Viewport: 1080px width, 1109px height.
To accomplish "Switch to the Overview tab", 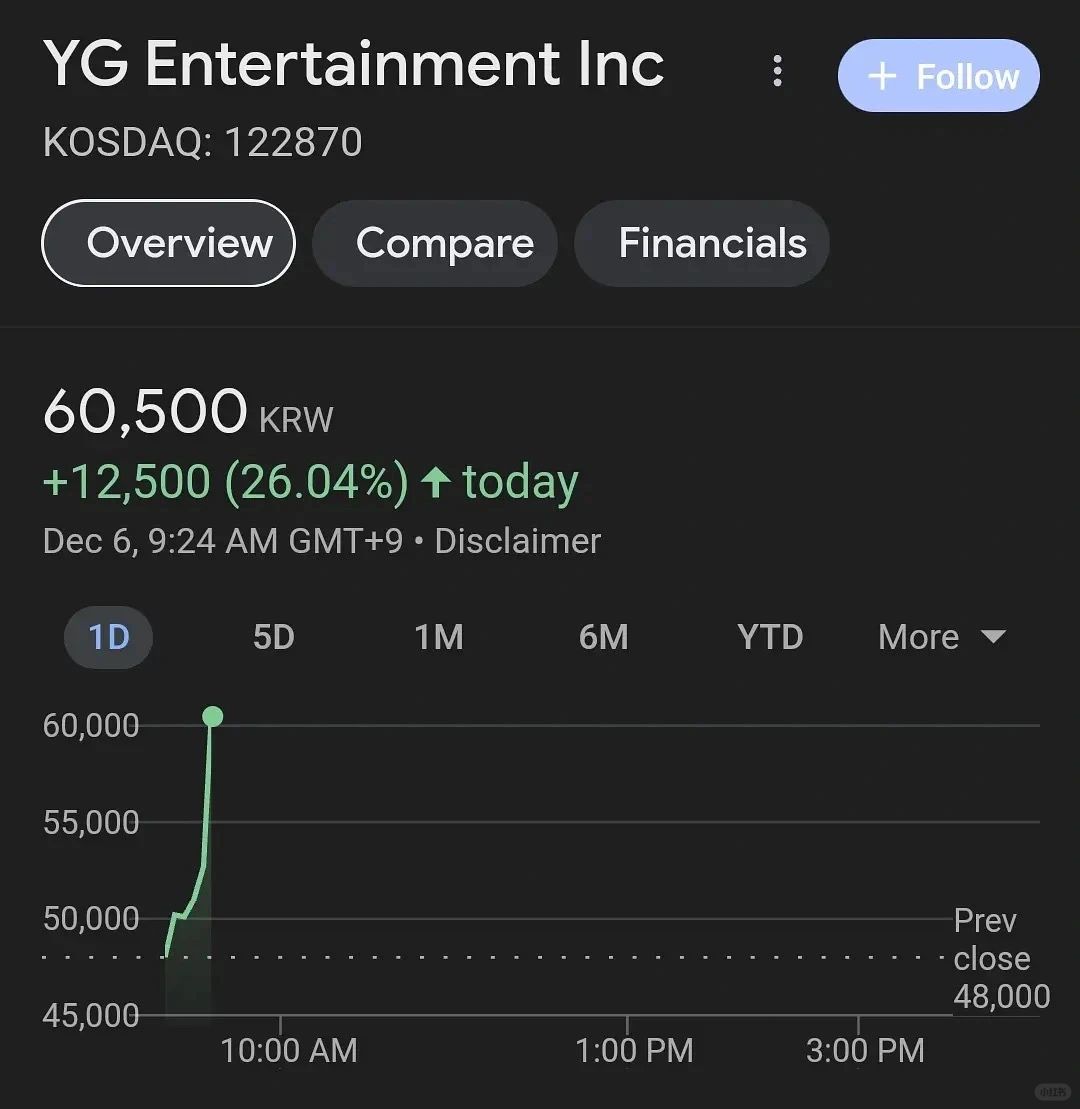I will pos(168,243).
